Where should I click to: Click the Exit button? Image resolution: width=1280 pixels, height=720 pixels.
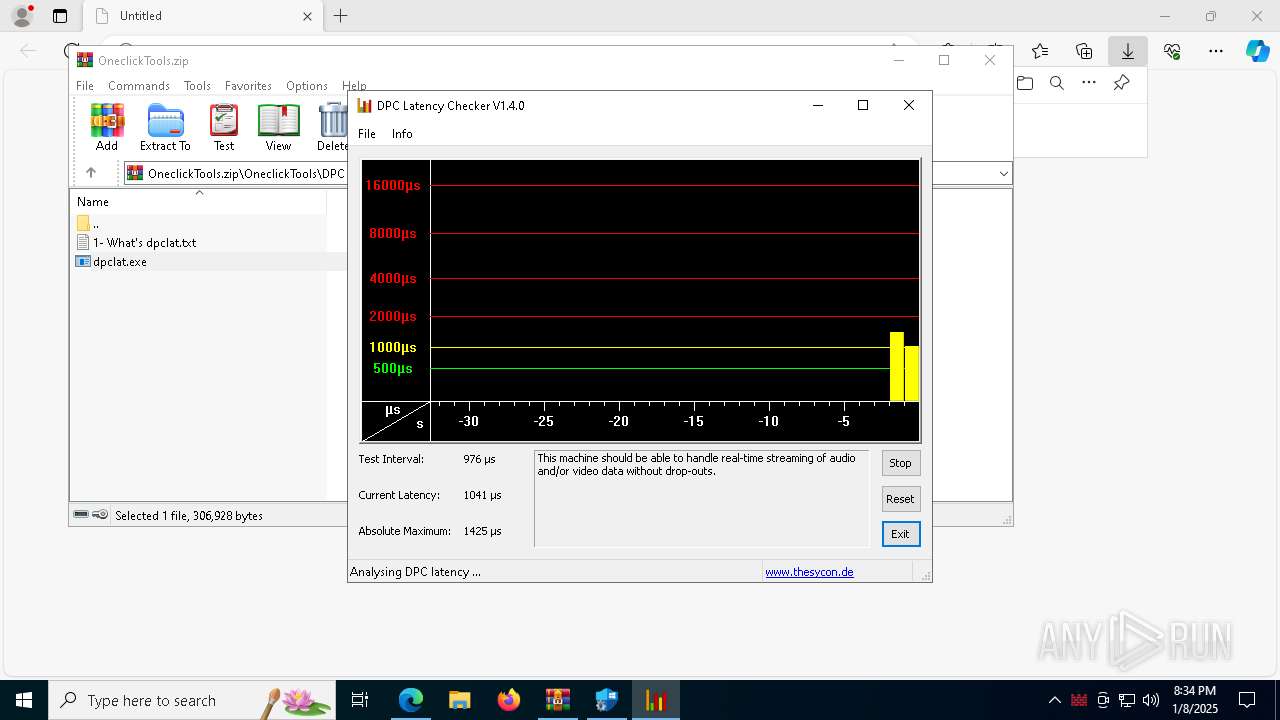pyautogui.click(x=900, y=534)
